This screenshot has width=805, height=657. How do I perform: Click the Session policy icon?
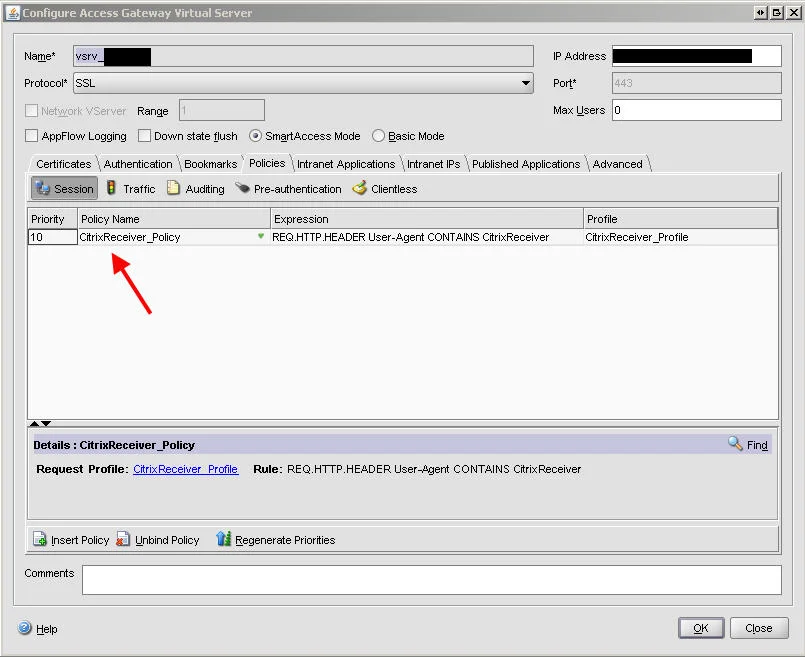tap(42, 188)
